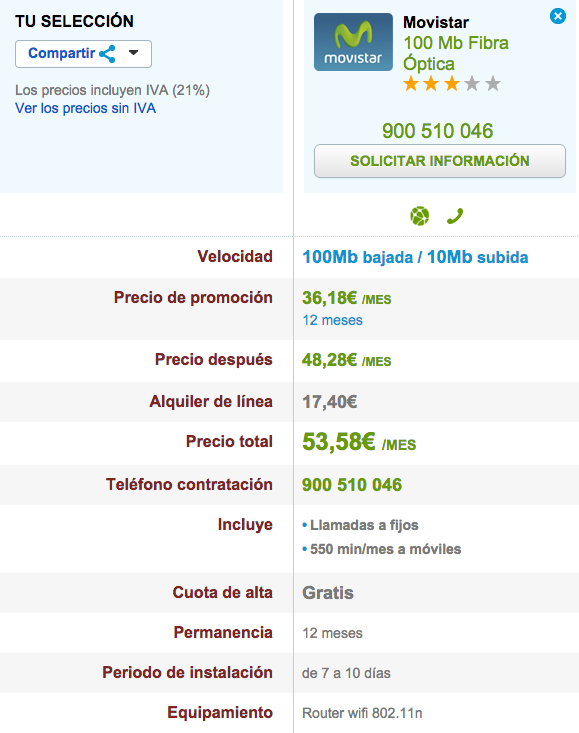Click the Compartir share button
579x733 pixels.
tap(83, 54)
